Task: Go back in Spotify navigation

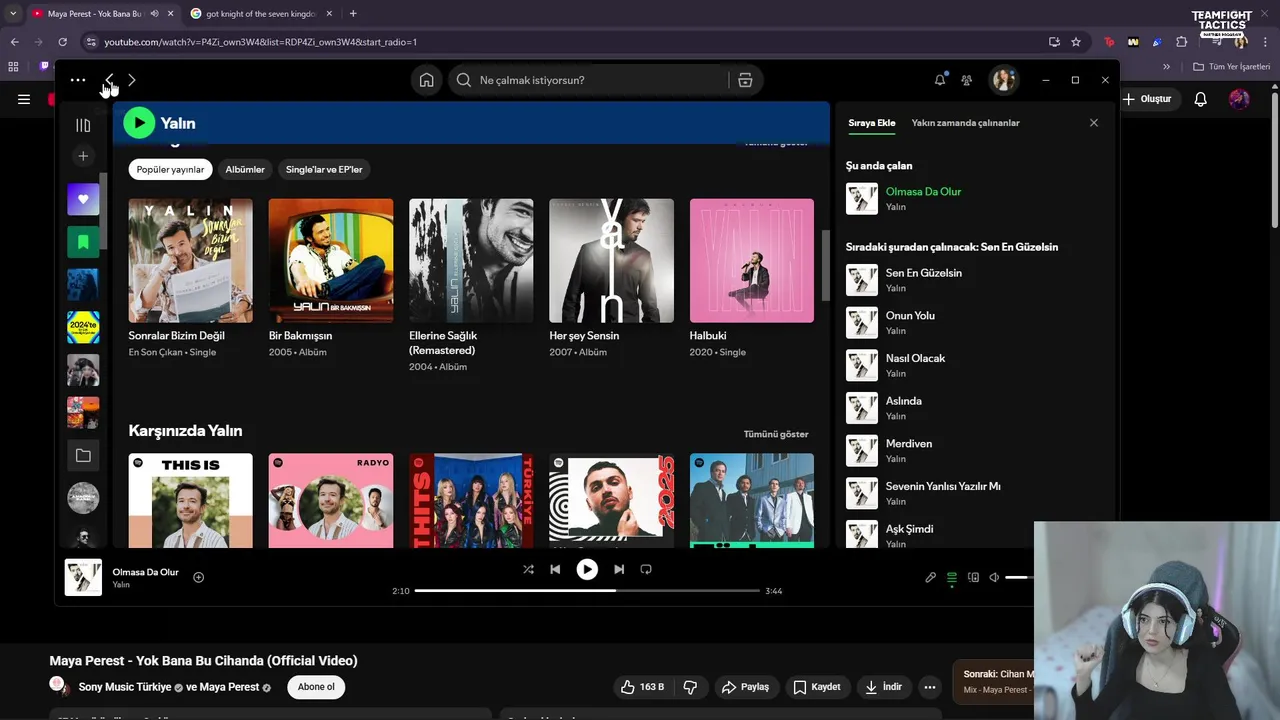Action: coord(109,80)
